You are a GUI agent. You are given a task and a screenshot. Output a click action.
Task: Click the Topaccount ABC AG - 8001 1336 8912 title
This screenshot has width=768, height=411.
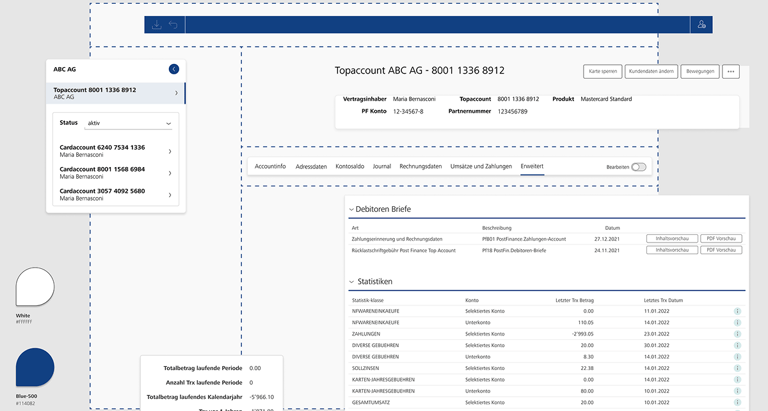coord(419,71)
